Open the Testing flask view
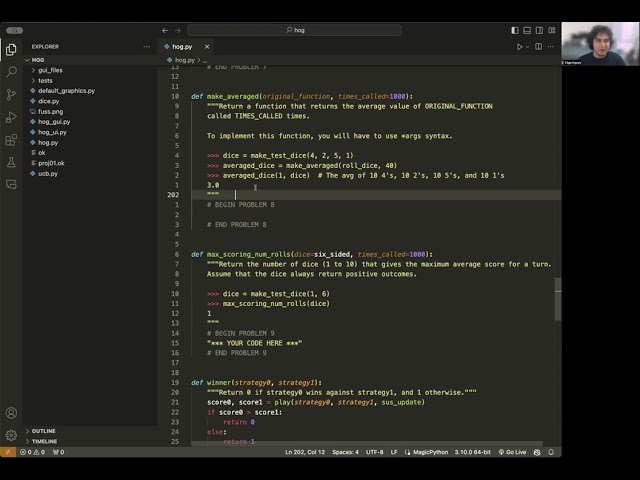 click(x=11, y=162)
